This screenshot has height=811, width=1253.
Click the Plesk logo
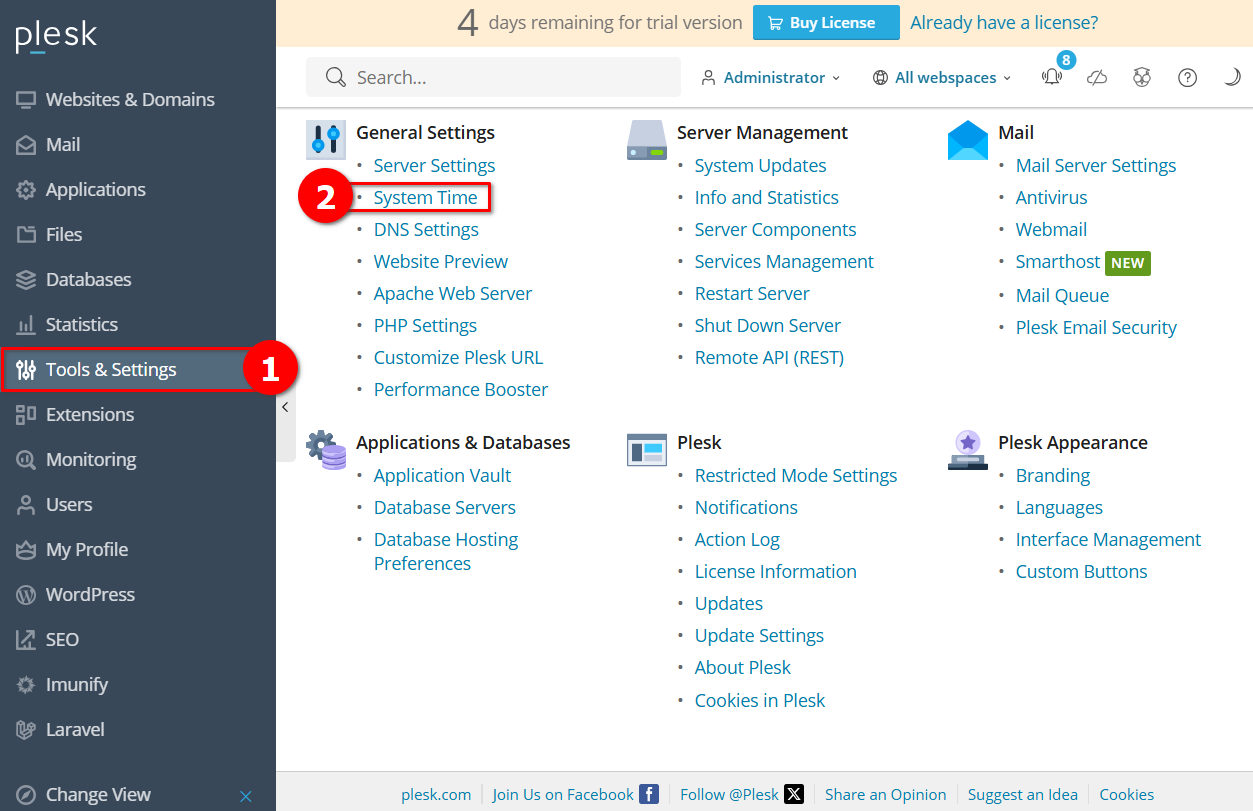coord(56,37)
